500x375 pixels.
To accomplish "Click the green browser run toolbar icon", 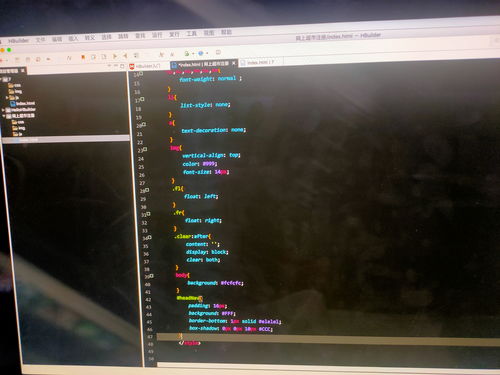I will pos(187,54).
